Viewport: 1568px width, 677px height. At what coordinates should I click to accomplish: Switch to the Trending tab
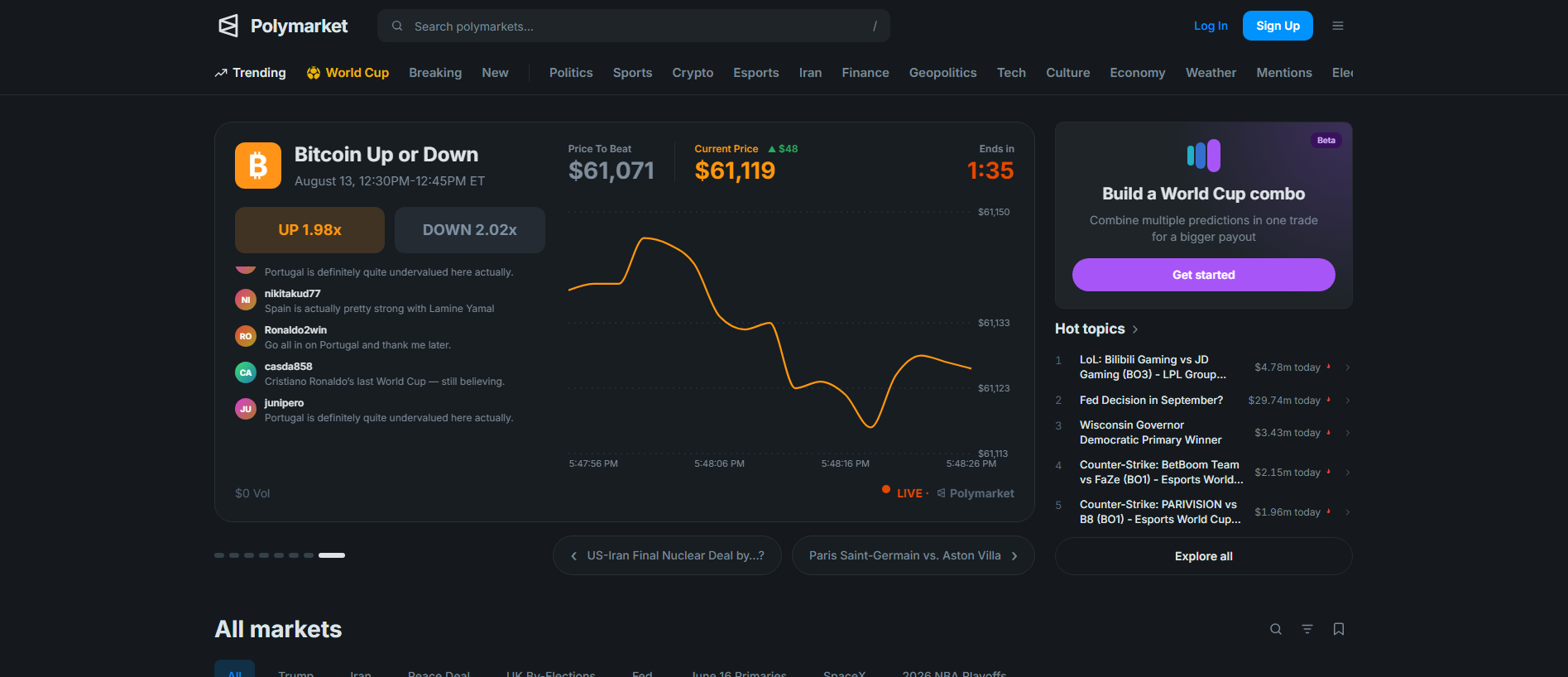click(x=250, y=73)
